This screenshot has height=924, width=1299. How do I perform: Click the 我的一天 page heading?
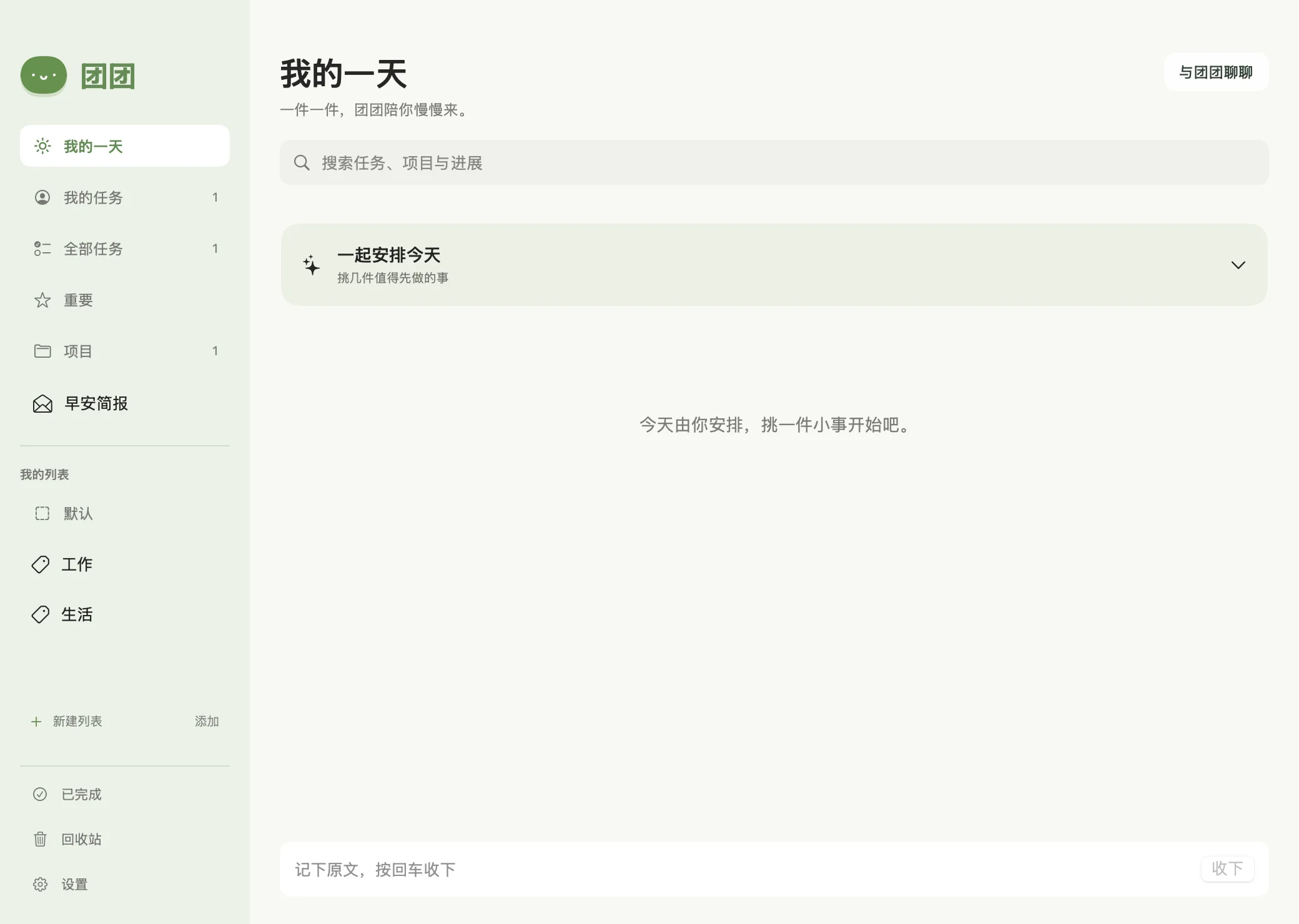tap(343, 74)
